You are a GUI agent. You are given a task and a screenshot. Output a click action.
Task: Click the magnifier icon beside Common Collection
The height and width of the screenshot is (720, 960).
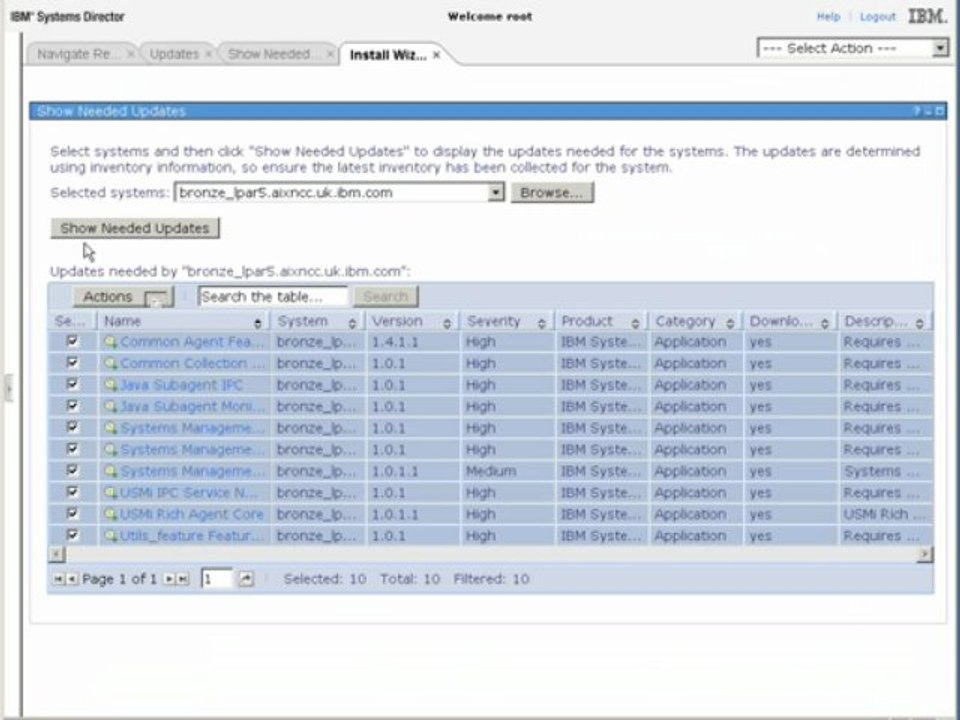click(x=110, y=363)
